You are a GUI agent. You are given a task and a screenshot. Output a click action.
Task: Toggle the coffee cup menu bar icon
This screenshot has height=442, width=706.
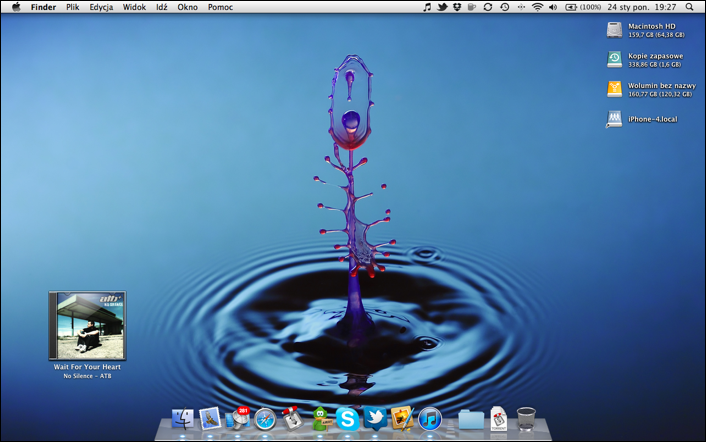click(x=472, y=7)
